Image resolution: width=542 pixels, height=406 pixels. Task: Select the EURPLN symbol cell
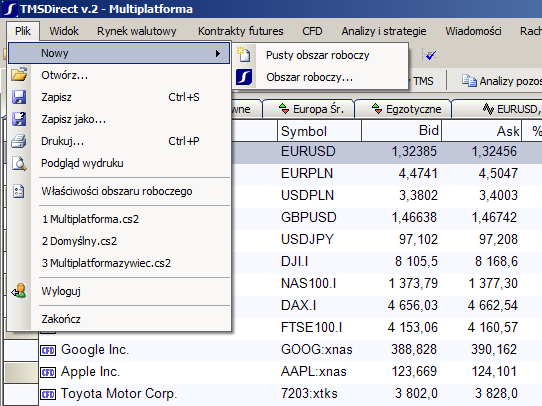point(307,173)
